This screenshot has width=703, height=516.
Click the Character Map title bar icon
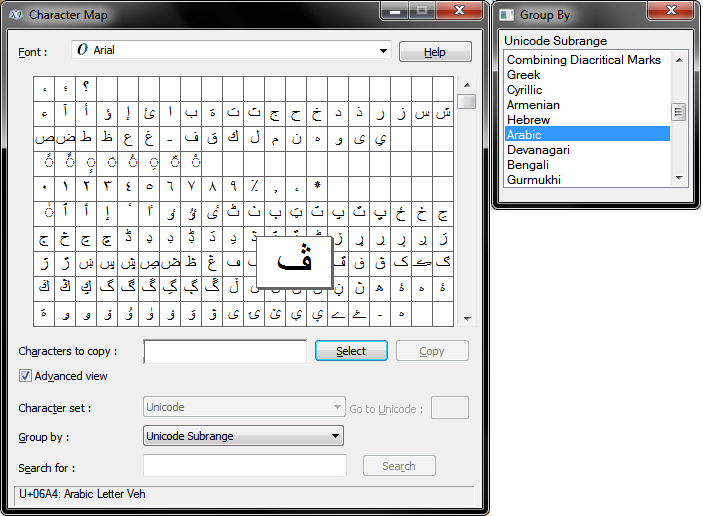16,15
